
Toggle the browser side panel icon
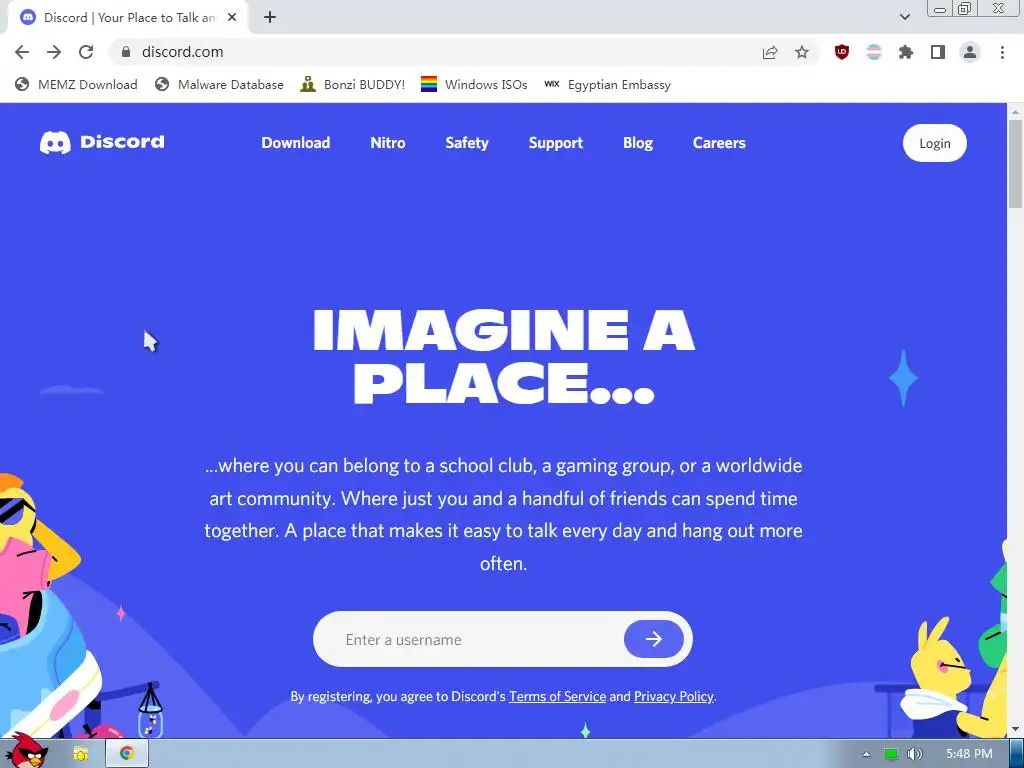coord(938,52)
